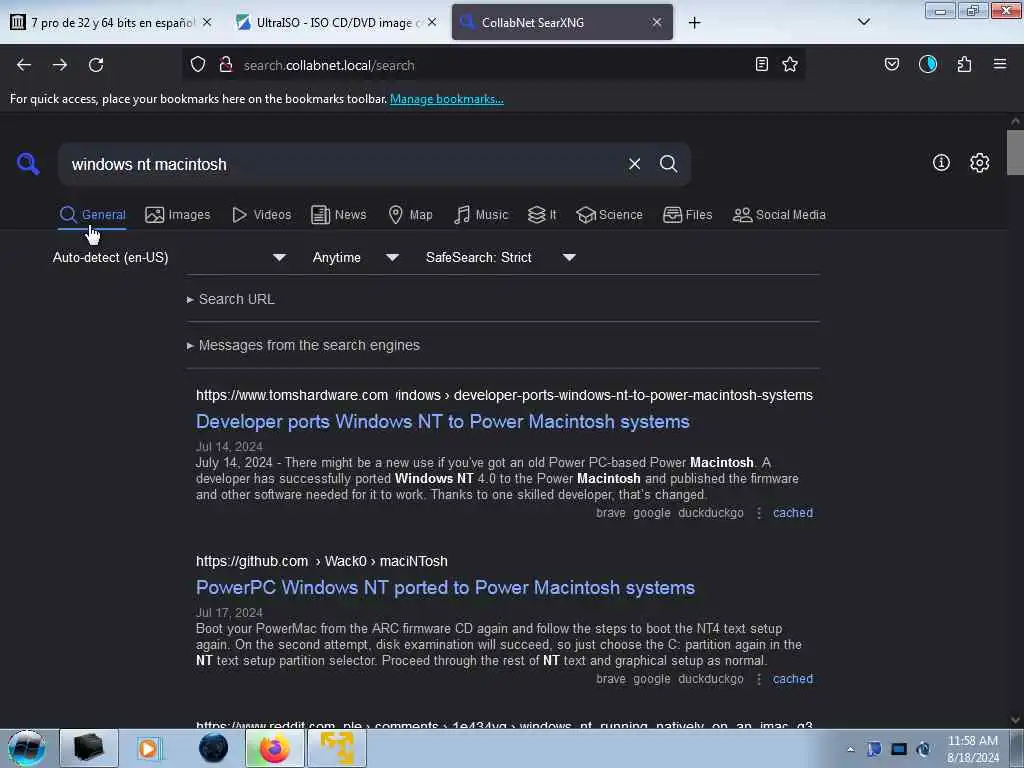Go forward with the browser forward arrow
The width and height of the screenshot is (1024, 768).
click(x=60, y=65)
